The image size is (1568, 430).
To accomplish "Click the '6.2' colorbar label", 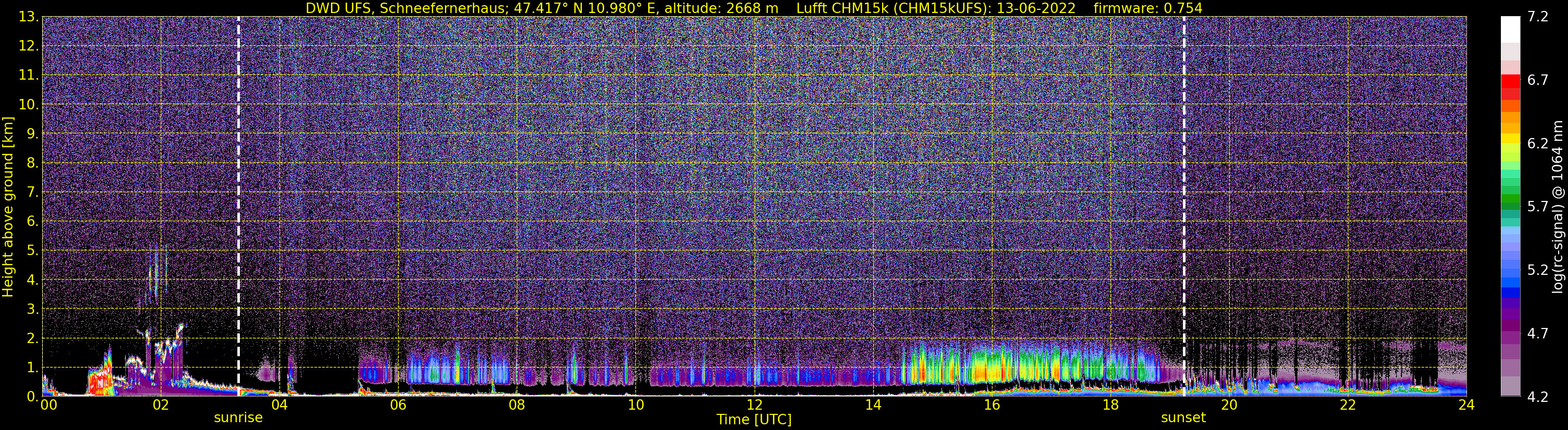I will [1538, 144].
